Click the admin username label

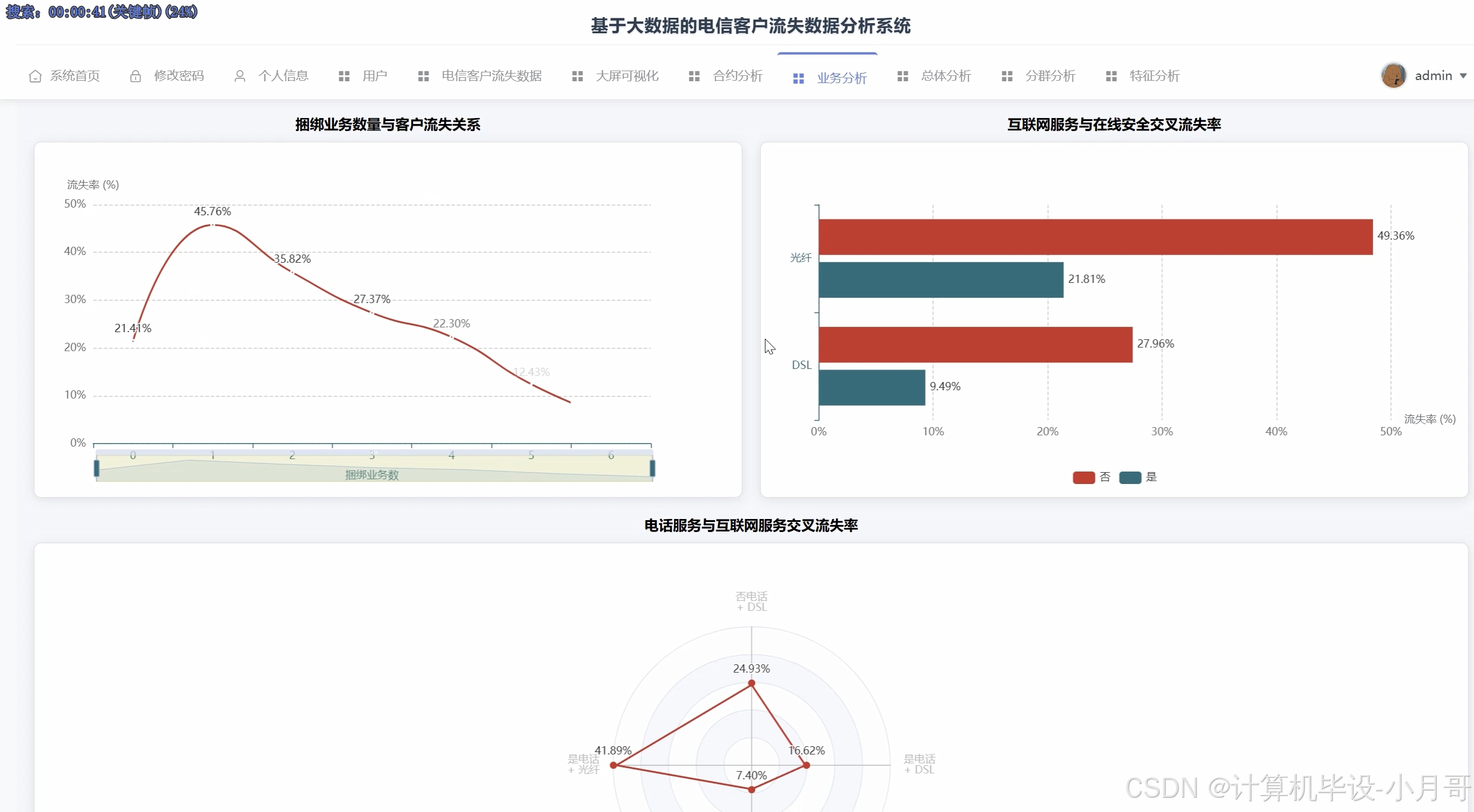1433,76
